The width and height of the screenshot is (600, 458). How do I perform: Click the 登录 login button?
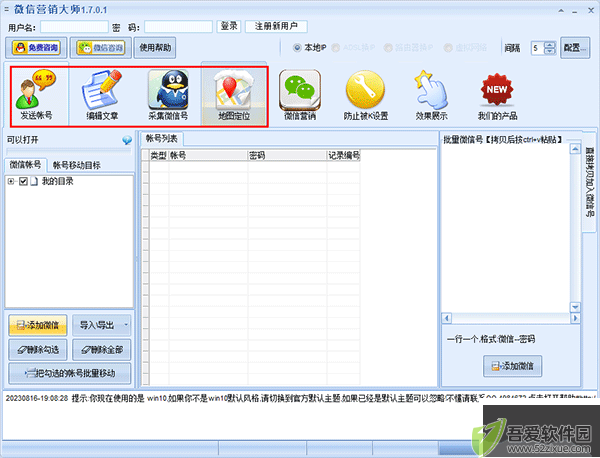click(229, 26)
